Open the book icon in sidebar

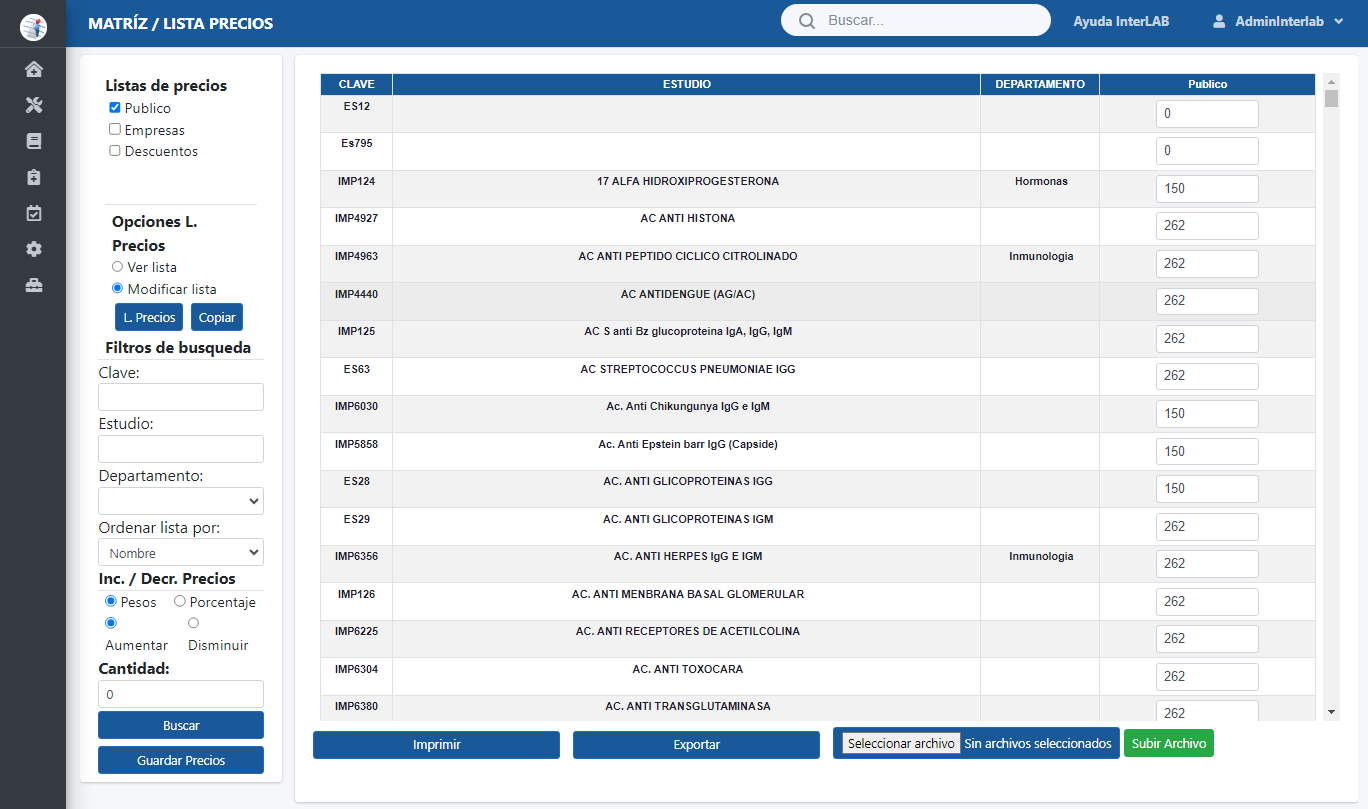pyautogui.click(x=33, y=141)
